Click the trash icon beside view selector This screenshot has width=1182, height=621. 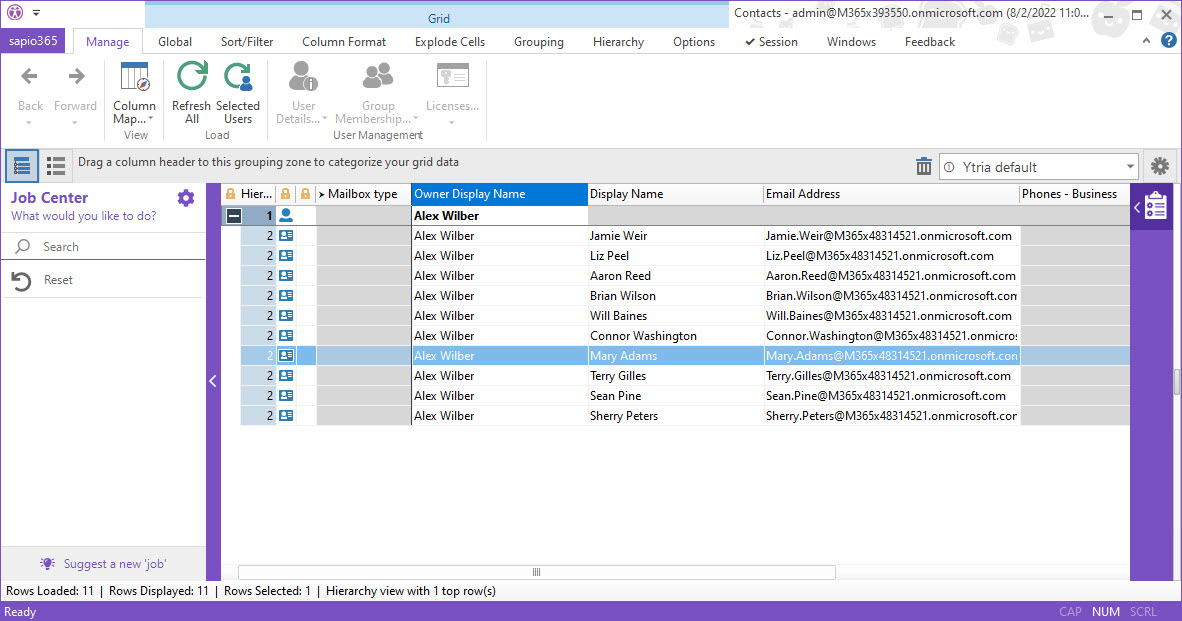[924, 167]
